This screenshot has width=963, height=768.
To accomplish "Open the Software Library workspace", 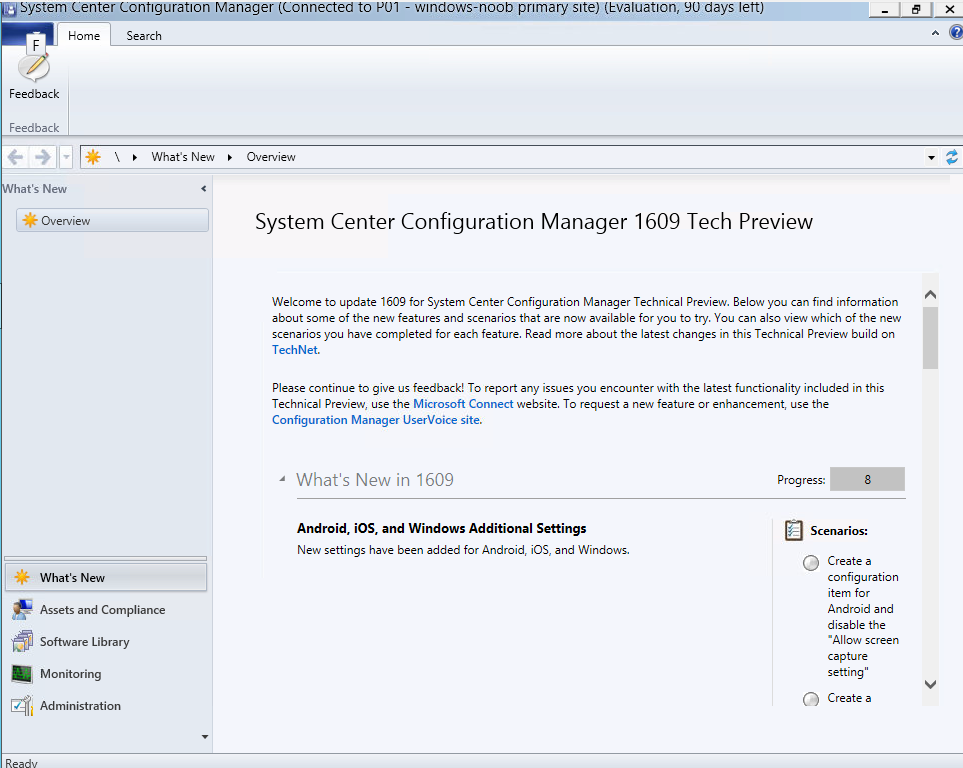I will 106,641.
